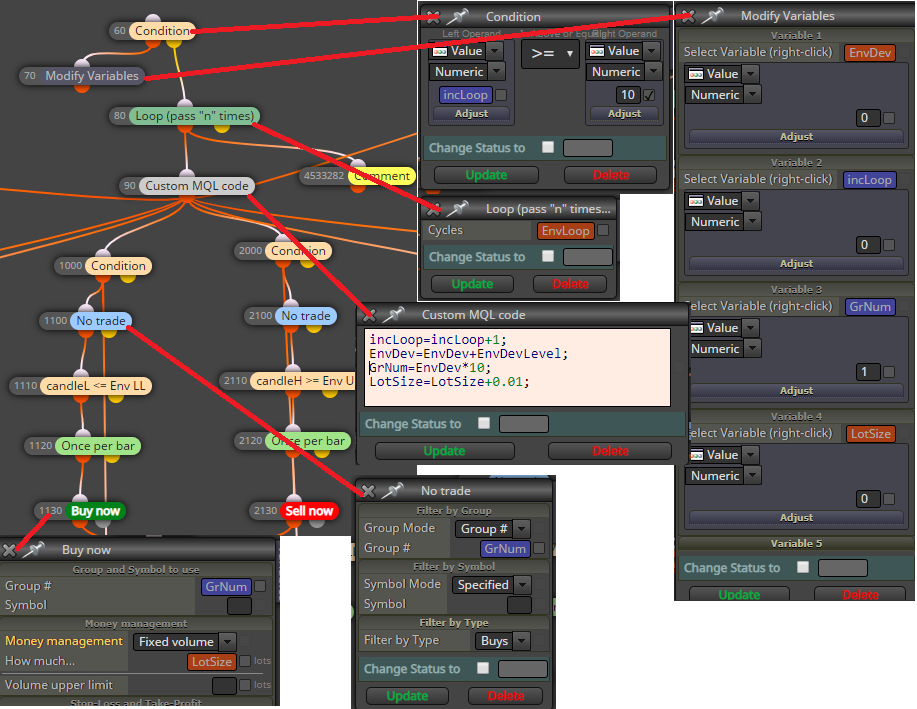
Task: Click Update in the No trade panel
Action: coord(407,696)
